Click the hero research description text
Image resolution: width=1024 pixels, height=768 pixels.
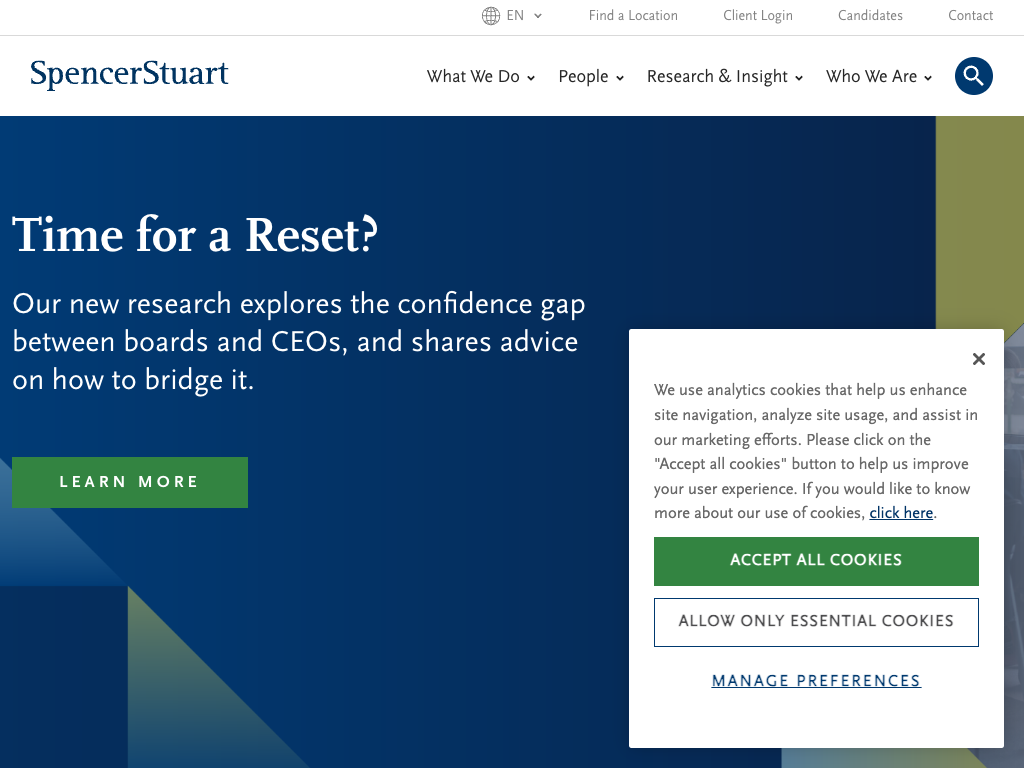tap(298, 342)
